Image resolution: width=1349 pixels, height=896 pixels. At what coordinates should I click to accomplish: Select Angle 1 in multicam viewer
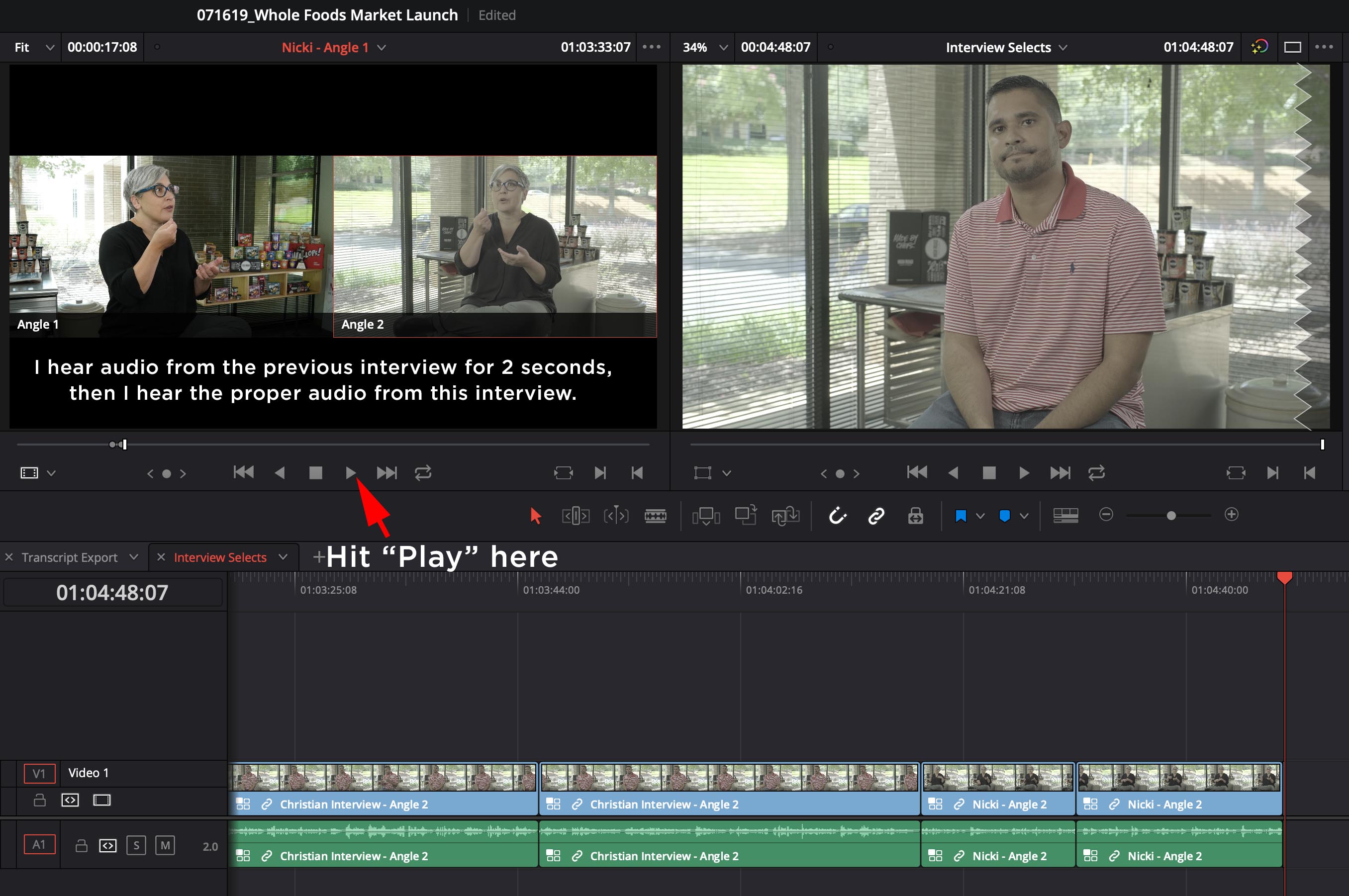pos(171,246)
